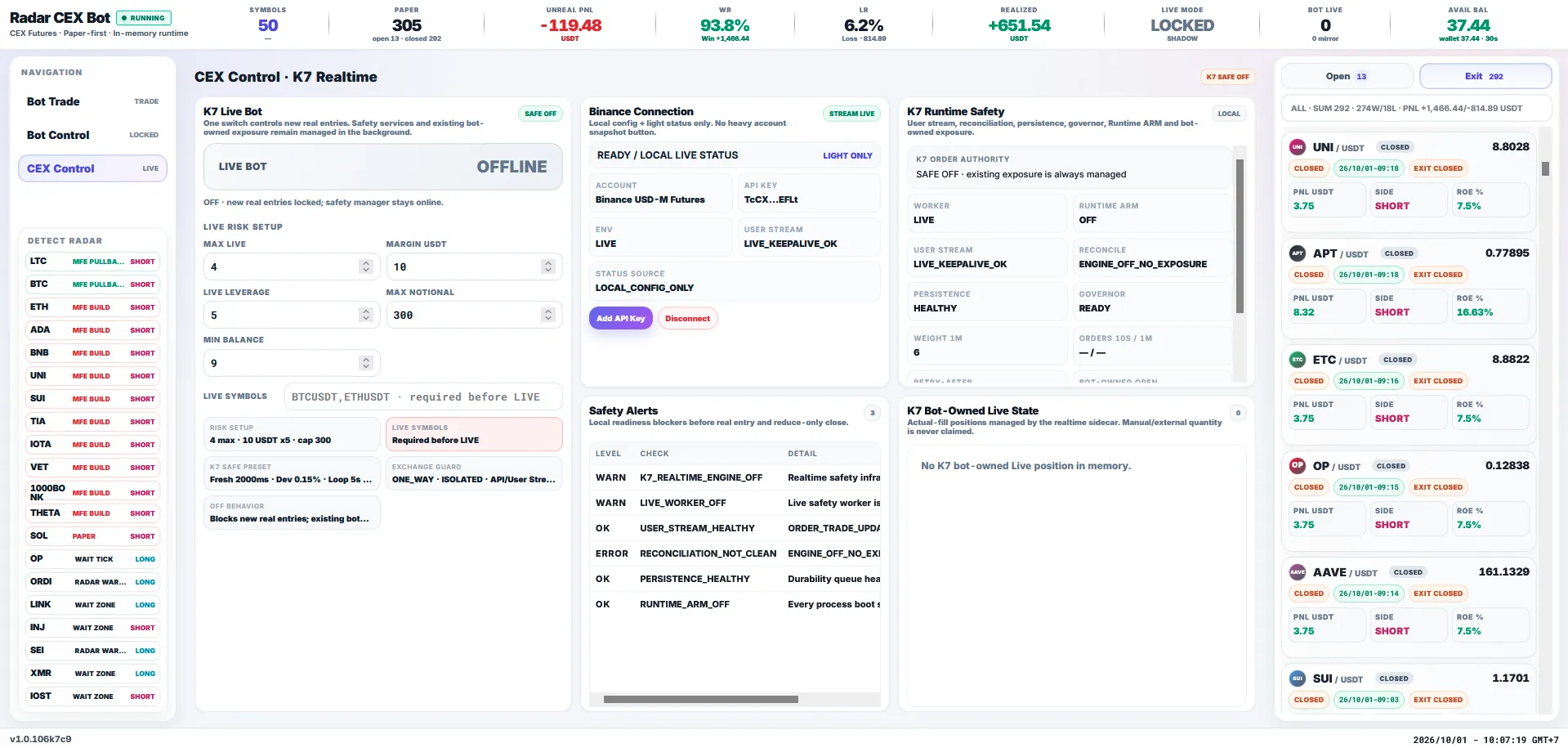Click the LIGHT ONLY status label
The height and width of the screenshot is (748, 1568).
[x=847, y=155]
